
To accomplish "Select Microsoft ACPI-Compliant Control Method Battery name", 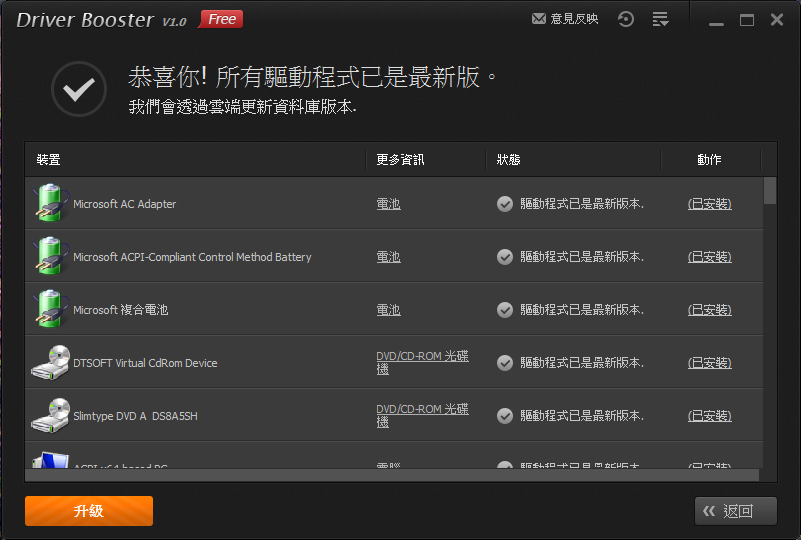I will 192,257.
